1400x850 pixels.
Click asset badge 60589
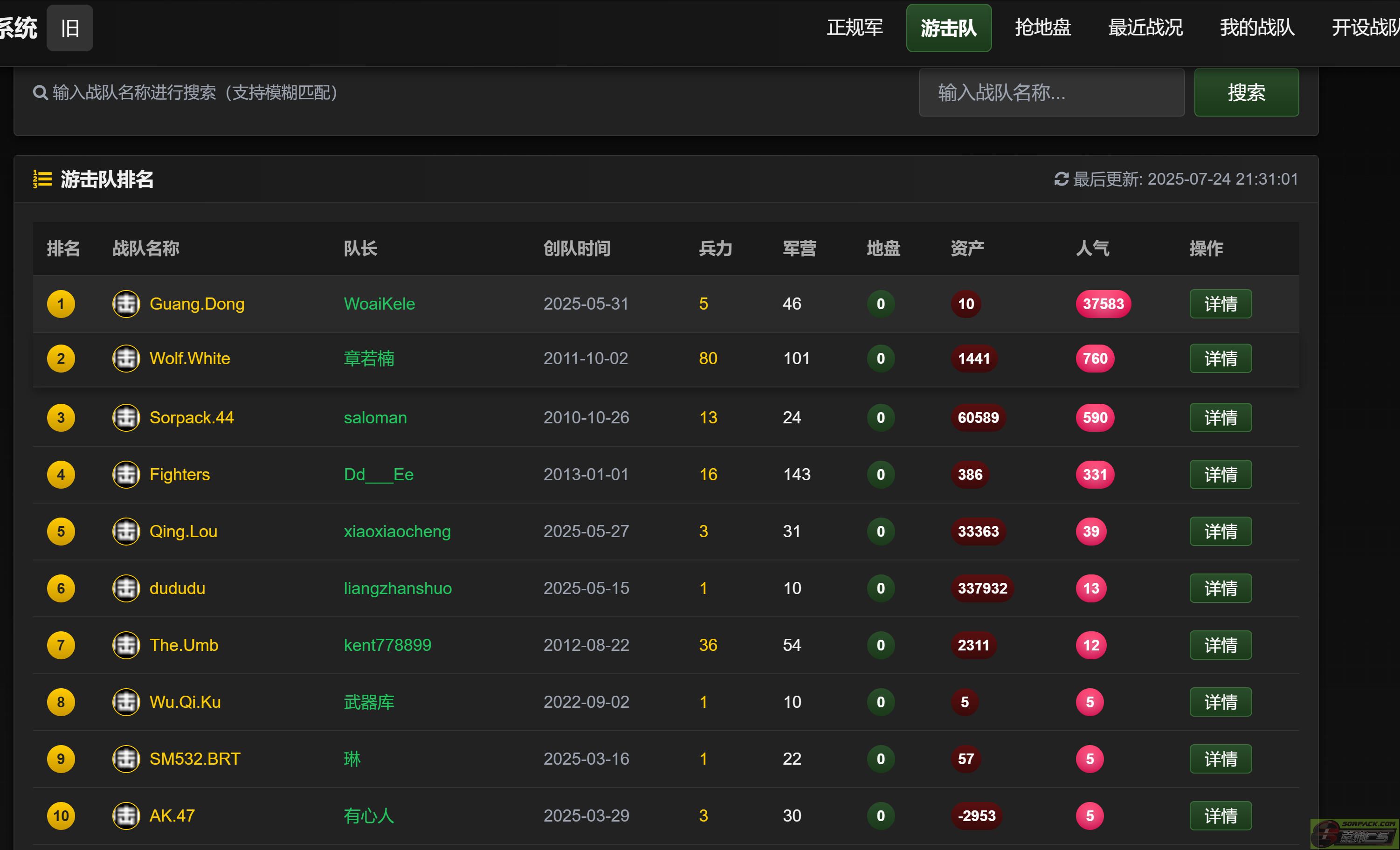click(x=978, y=418)
